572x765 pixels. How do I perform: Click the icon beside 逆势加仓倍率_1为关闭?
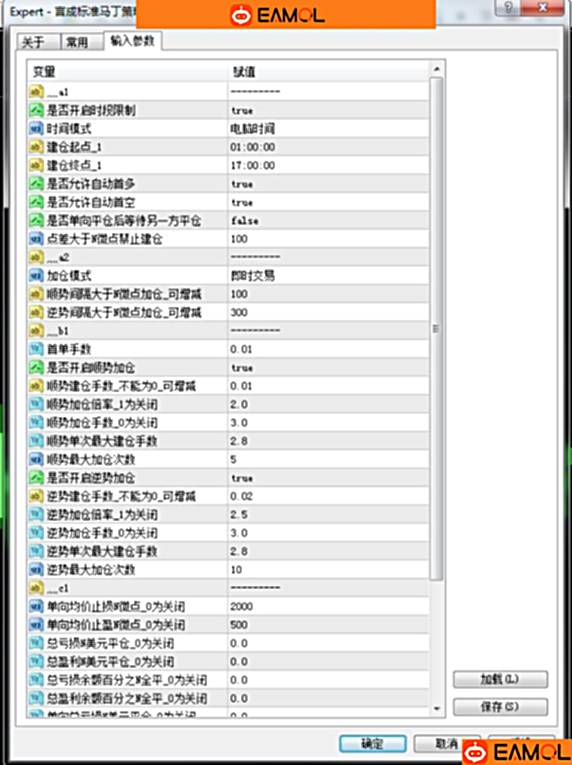point(37,515)
